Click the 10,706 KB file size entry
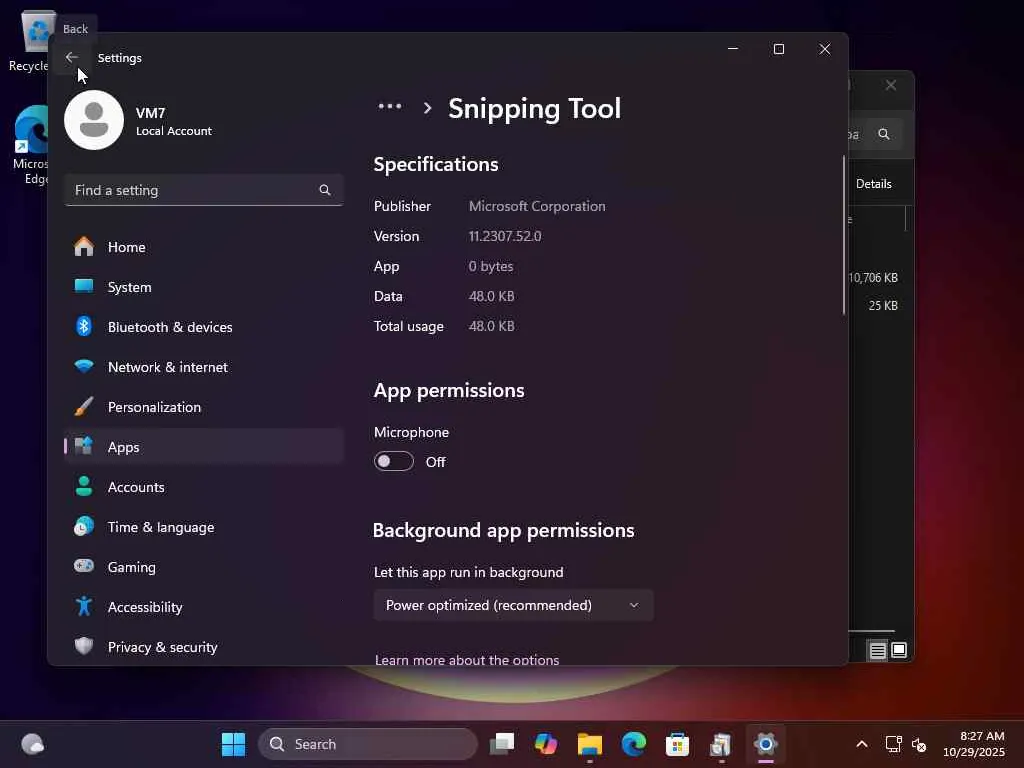The width and height of the screenshot is (1024, 768). tap(874, 278)
